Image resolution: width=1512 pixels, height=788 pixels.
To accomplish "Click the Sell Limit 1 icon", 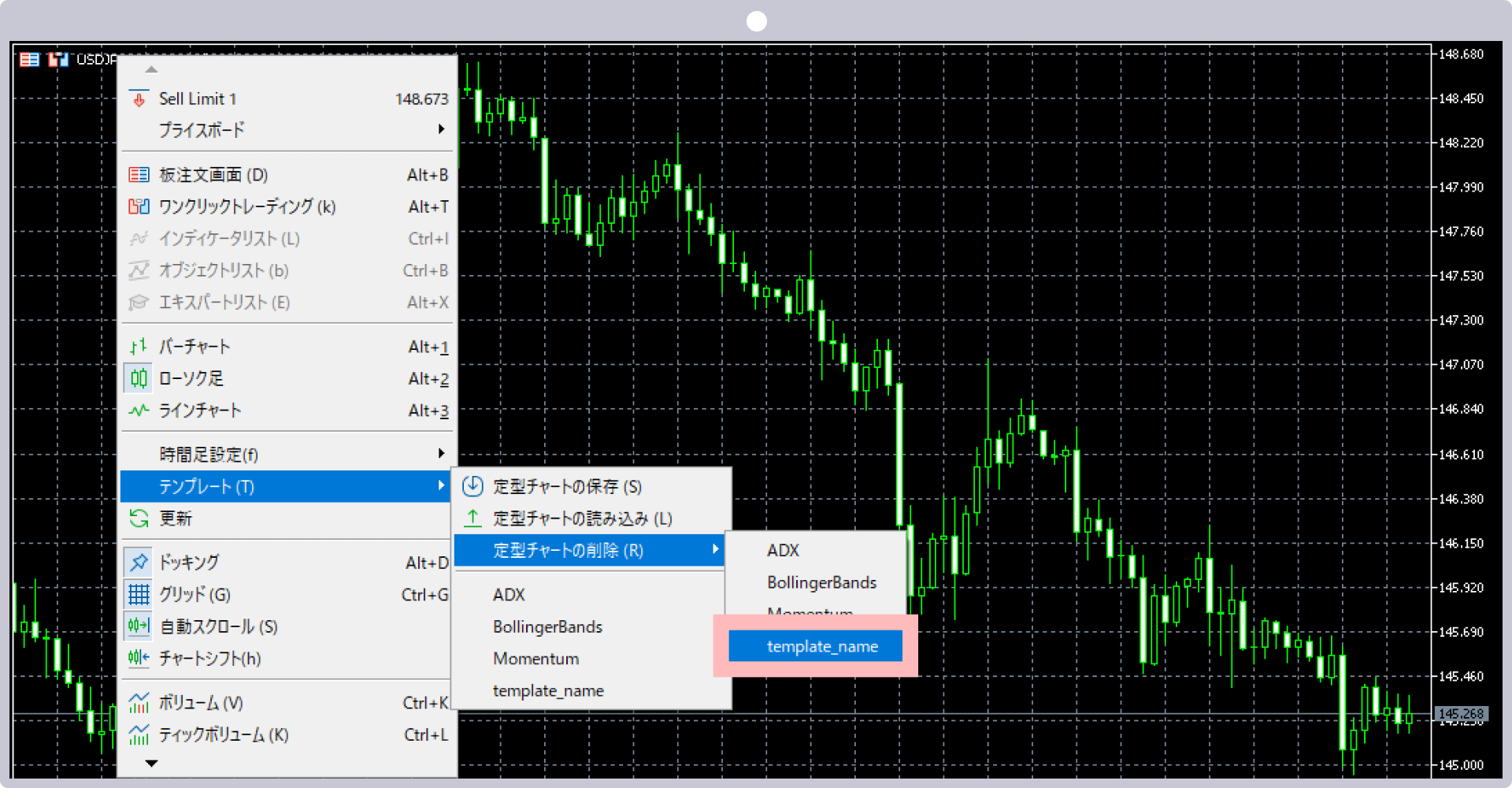I will [x=139, y=99].
